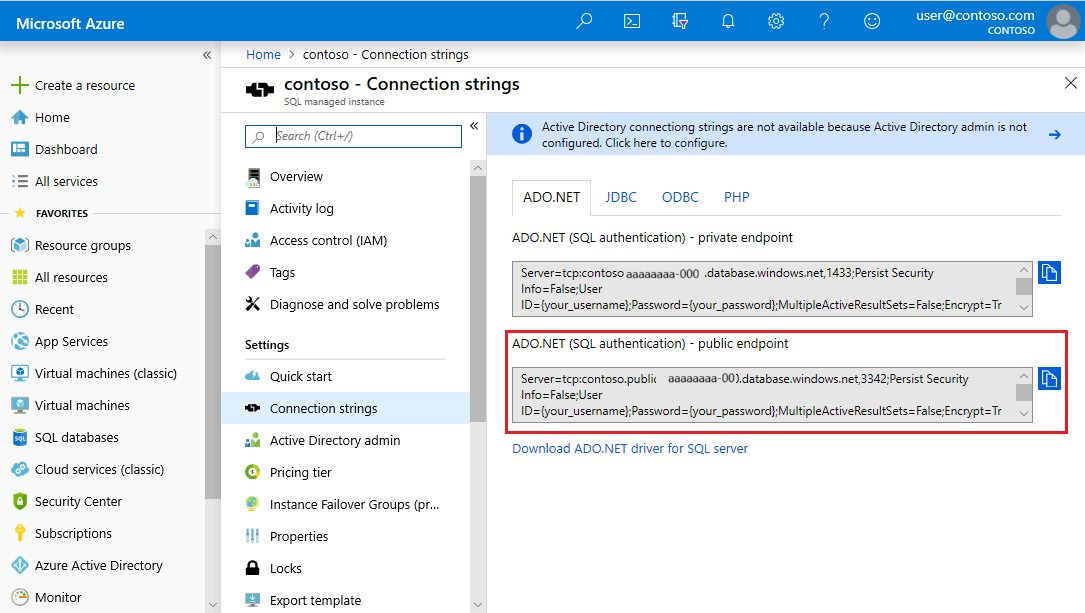Click the resource menu search box
Viewport: 1085px width, 613px height.
pyautogui.click(x=353, y=136)
